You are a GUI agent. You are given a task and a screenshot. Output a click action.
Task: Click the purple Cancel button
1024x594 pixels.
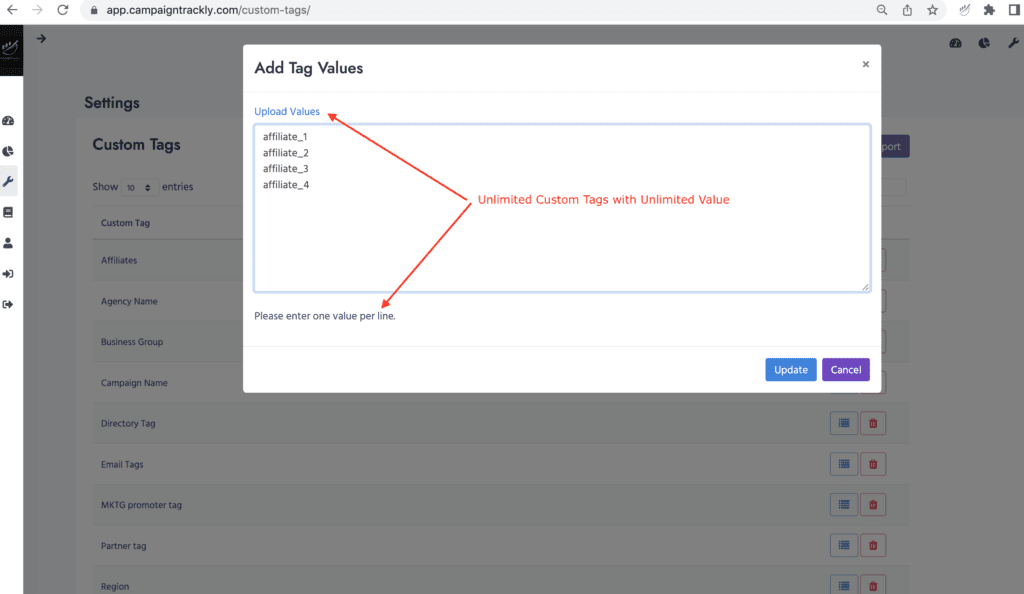click(845, 370)
